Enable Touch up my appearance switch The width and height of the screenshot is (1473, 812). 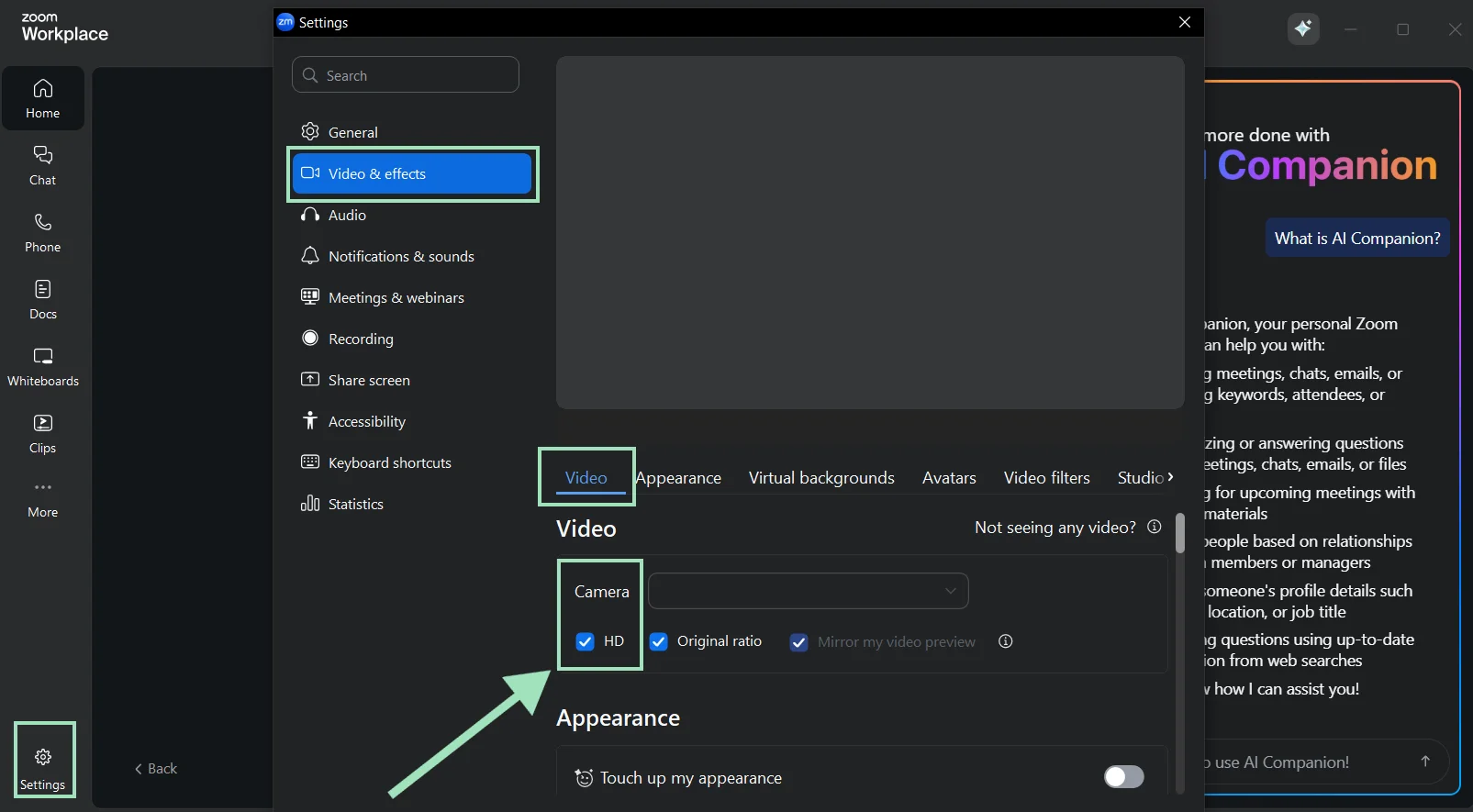tap(1124, 777)
